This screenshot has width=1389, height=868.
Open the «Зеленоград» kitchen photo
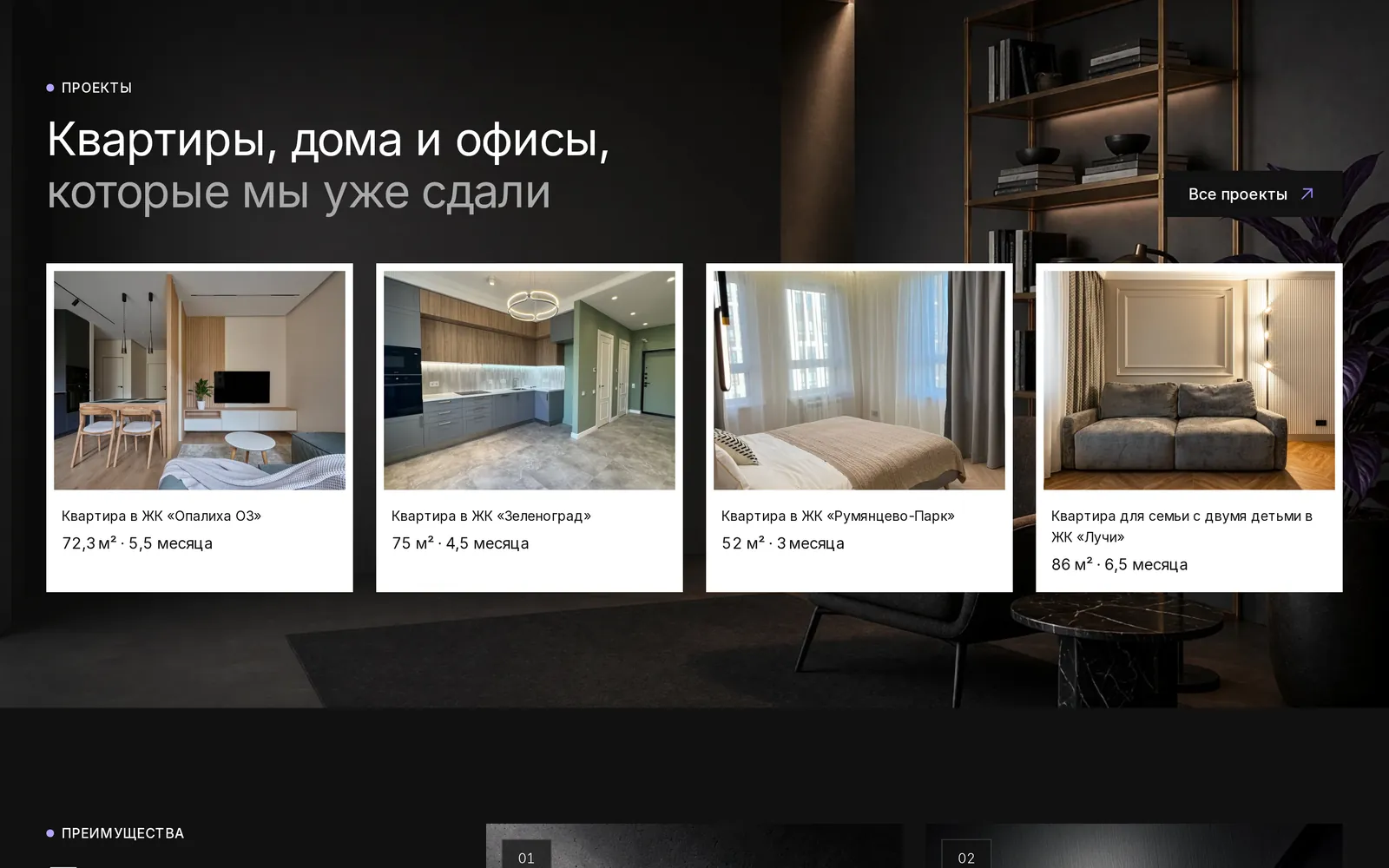pyautogui.click(x=530, y=380)
